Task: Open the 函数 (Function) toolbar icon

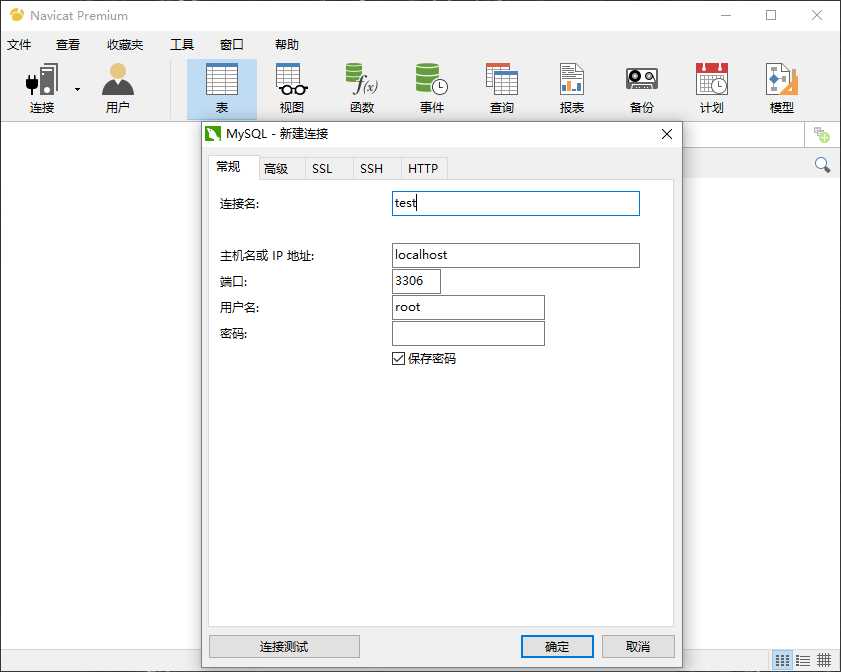Action: (362, 88)
